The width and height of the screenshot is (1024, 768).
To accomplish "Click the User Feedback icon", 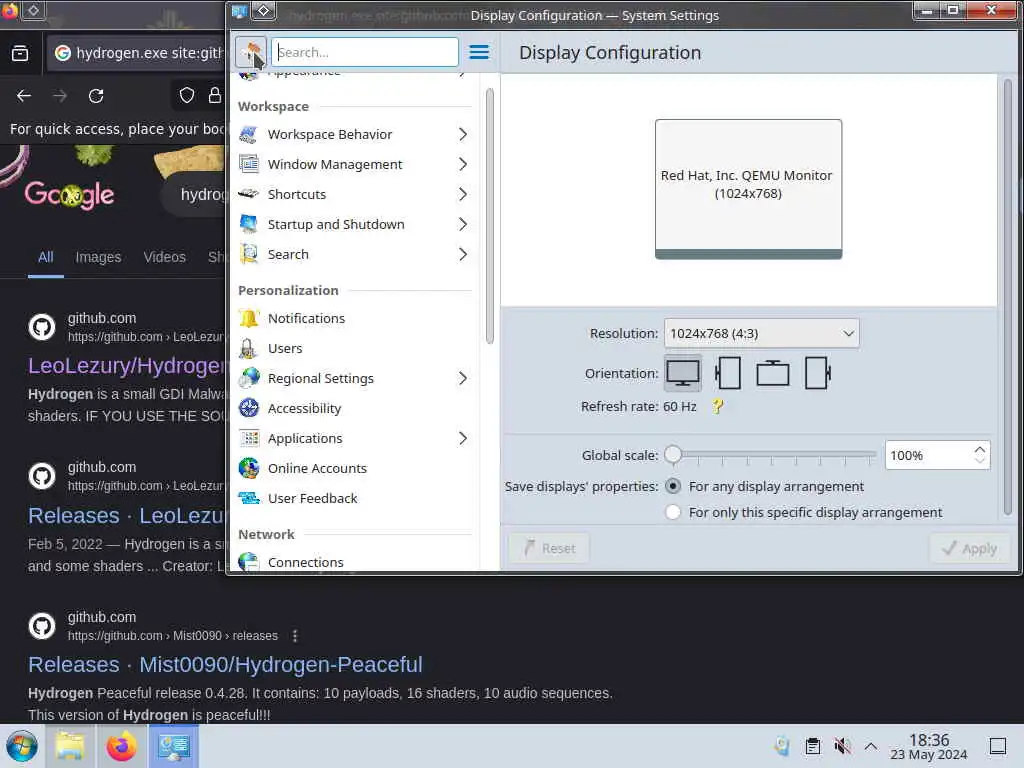I will (x=249, y=498).
